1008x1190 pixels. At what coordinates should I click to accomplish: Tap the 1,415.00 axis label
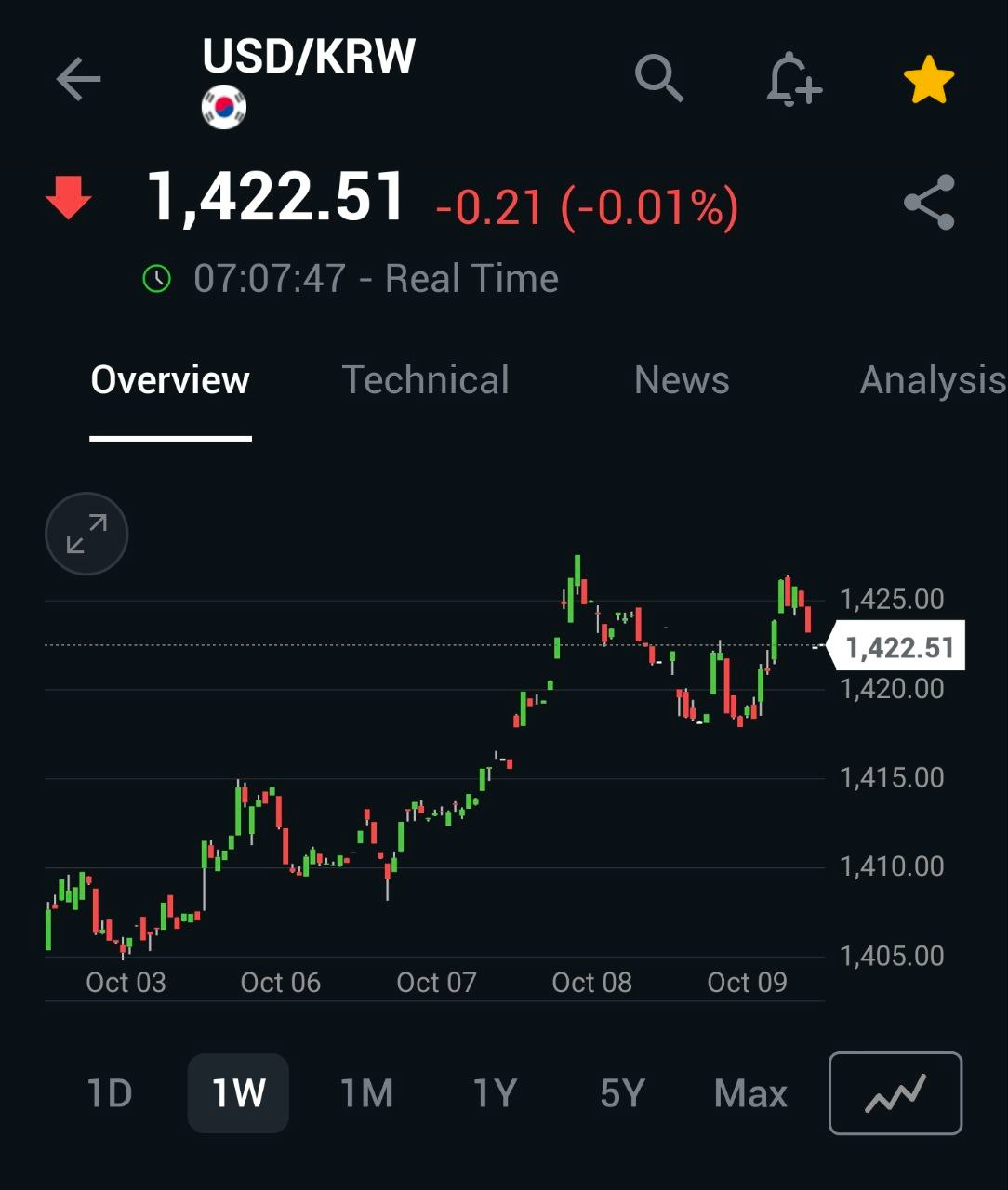pyautogui.click(x=892, y=777)
